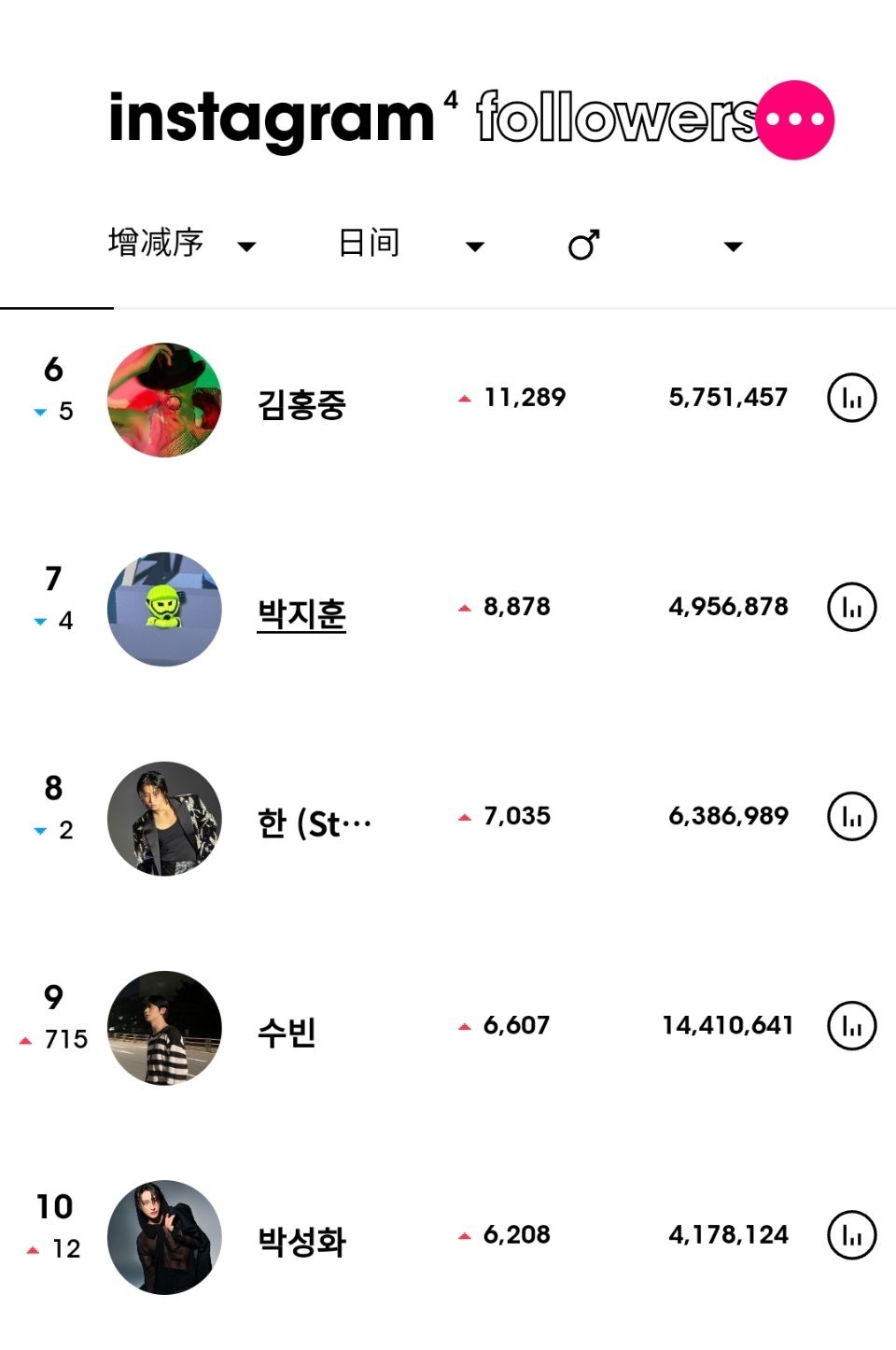The height and width of the screenshot is (1350, 896).
Task: Expand the 增减序 sort dropdown
Action: pos(246,246)
